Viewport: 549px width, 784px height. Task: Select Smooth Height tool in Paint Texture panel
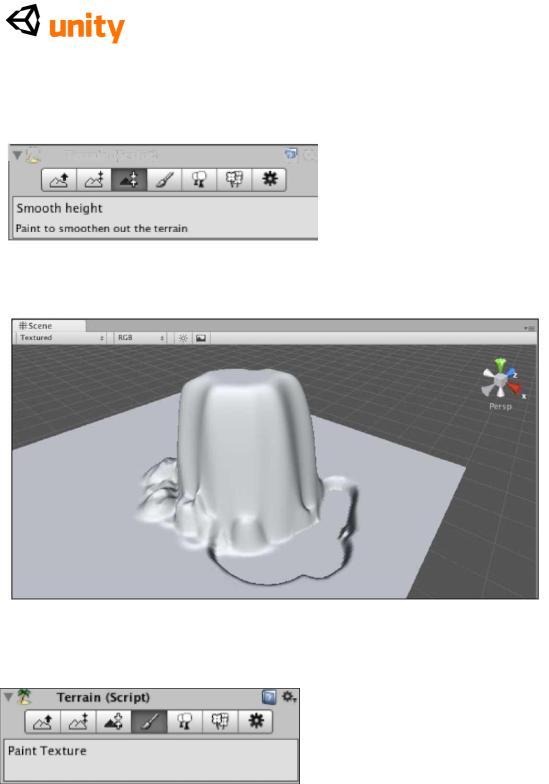click(114, 722)
